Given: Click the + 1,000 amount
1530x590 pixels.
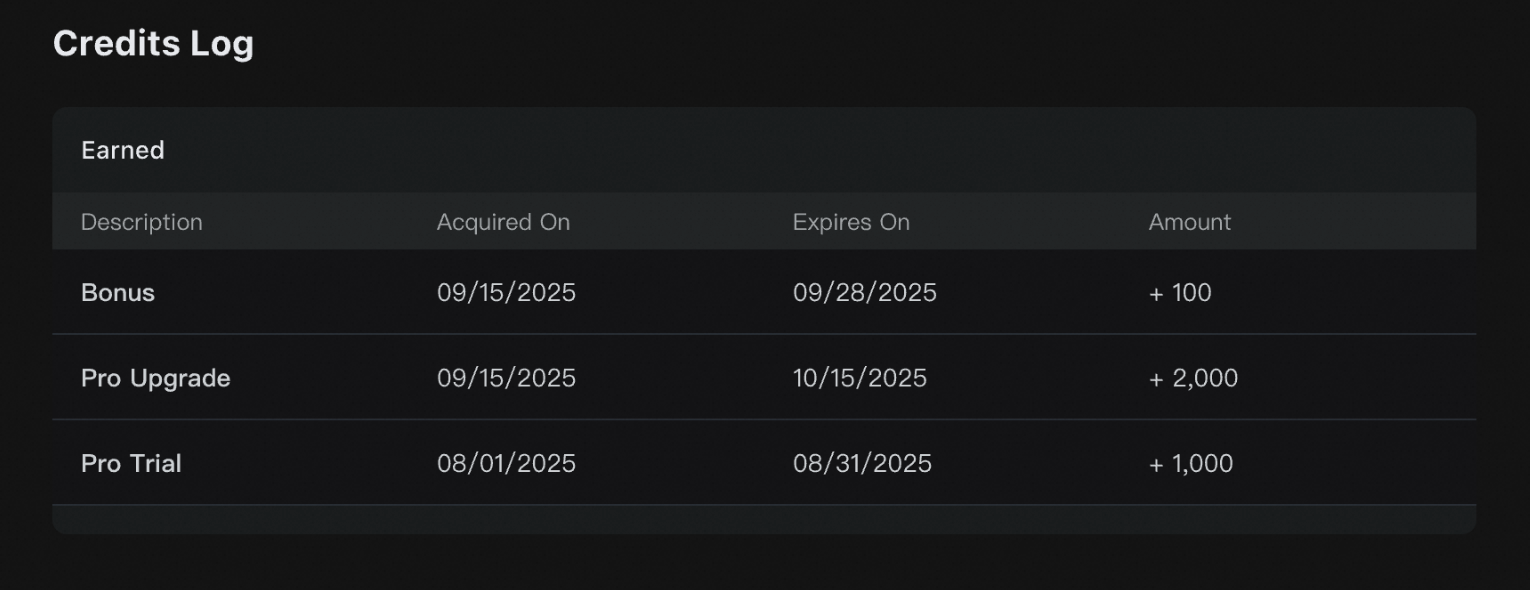Looking at the screenshot, I should 1190,464.
